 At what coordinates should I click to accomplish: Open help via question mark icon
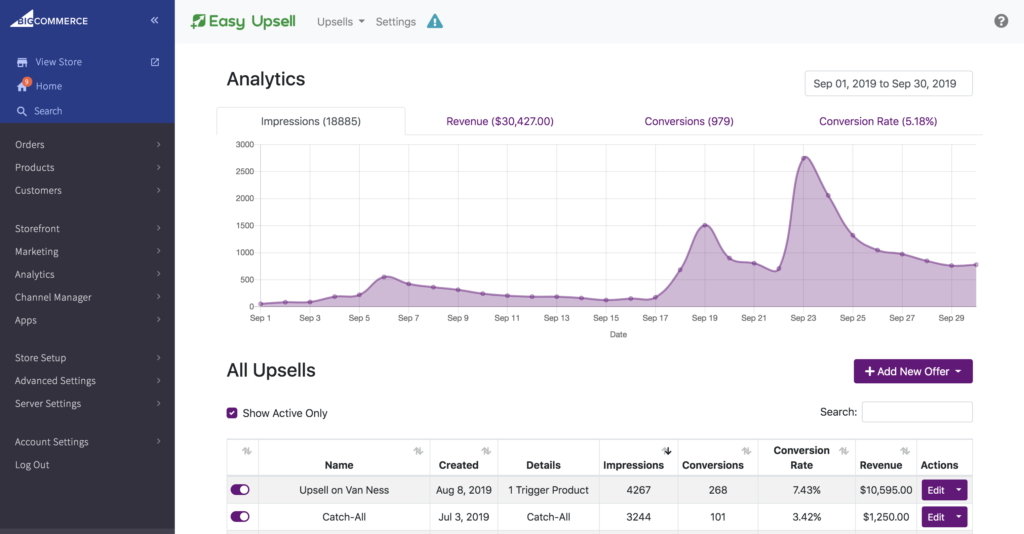(1001, 21)
